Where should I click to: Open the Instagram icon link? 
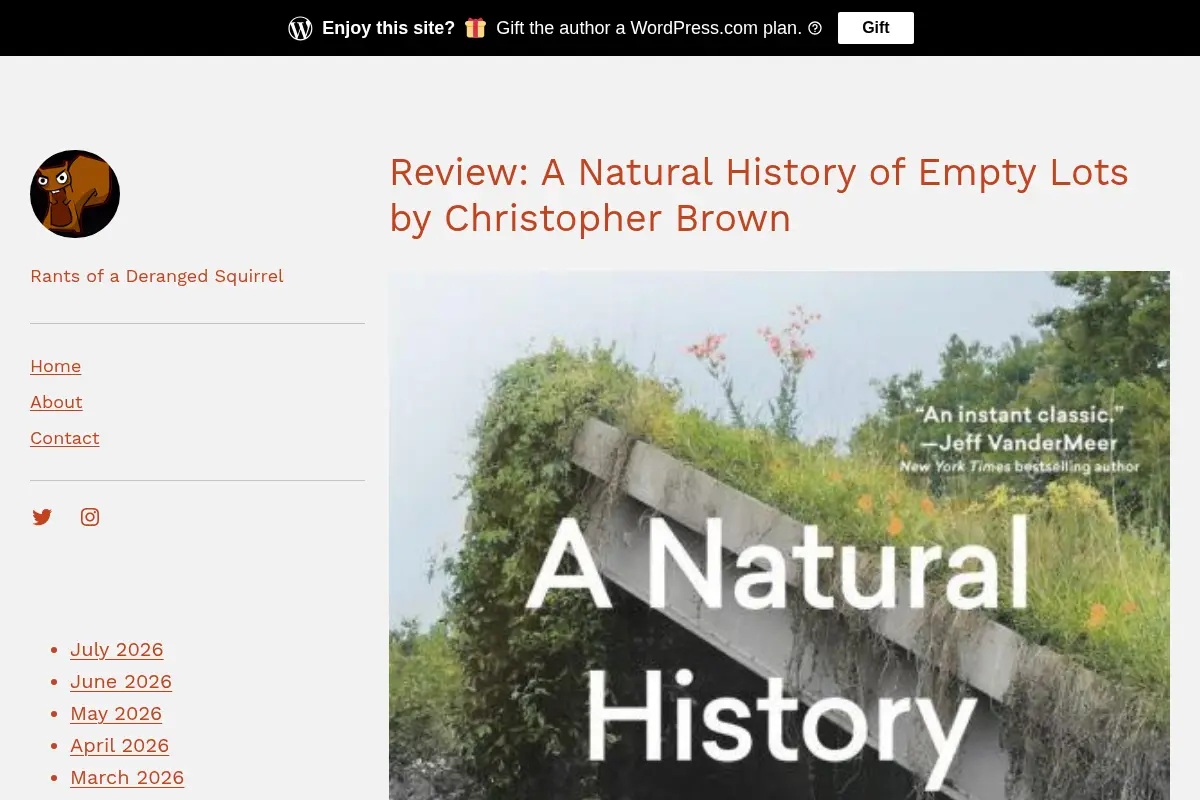(90, 517)
